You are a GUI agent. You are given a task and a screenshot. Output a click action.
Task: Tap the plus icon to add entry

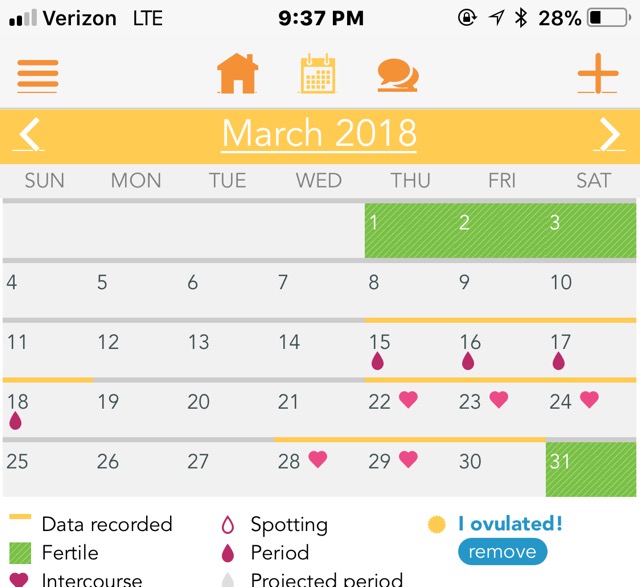pos(598,73)
